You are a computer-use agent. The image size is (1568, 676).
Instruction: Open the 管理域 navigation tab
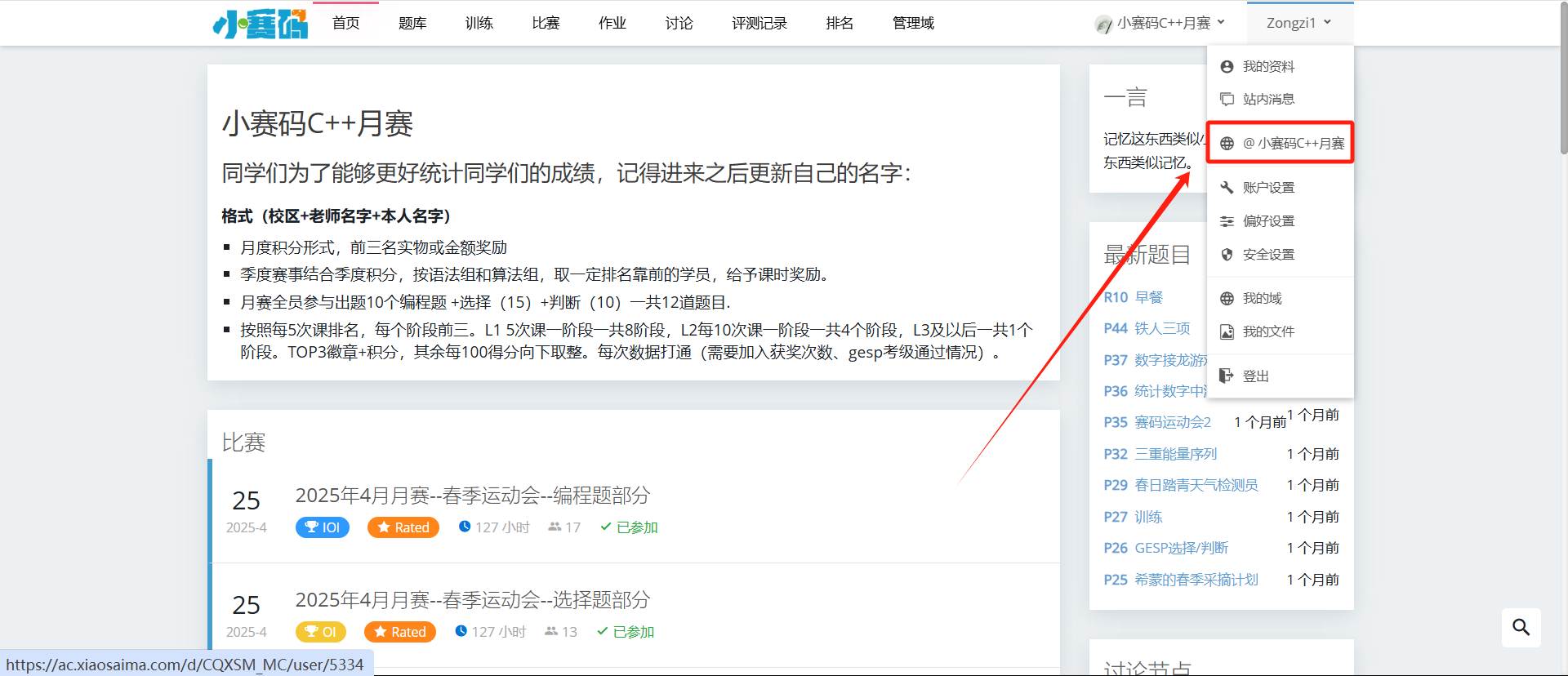(x=913, y=23)
